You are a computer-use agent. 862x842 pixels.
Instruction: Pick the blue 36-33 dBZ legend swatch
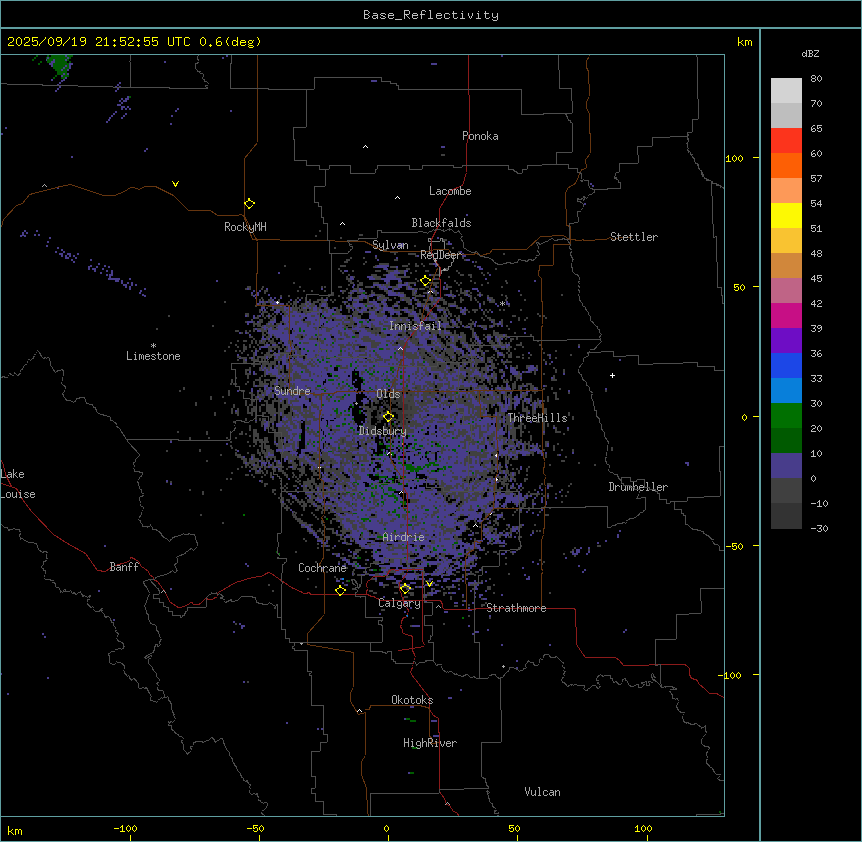(x=786, y=366)
